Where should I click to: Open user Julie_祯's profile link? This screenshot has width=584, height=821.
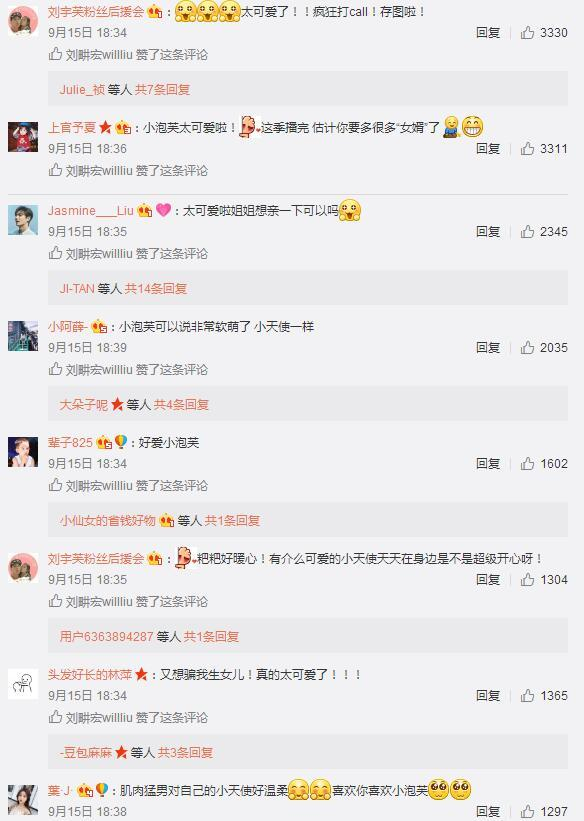[82, 90]
